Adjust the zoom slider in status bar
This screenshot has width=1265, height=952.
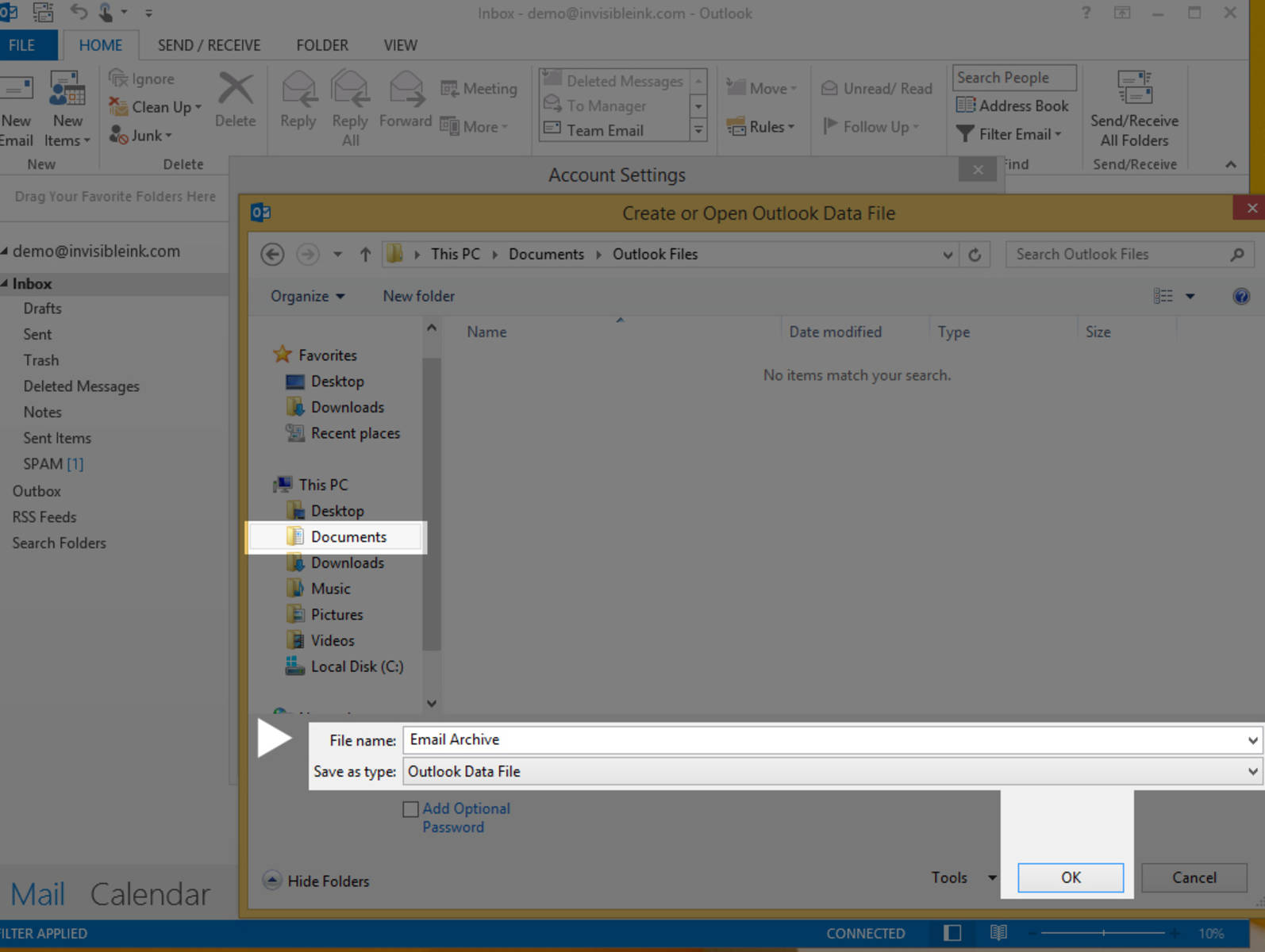1103,933
